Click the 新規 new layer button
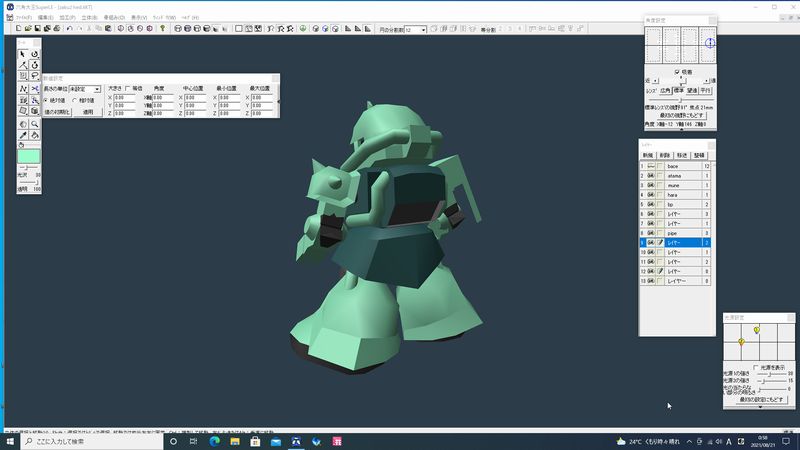800x450 pixels. (647, 155)
